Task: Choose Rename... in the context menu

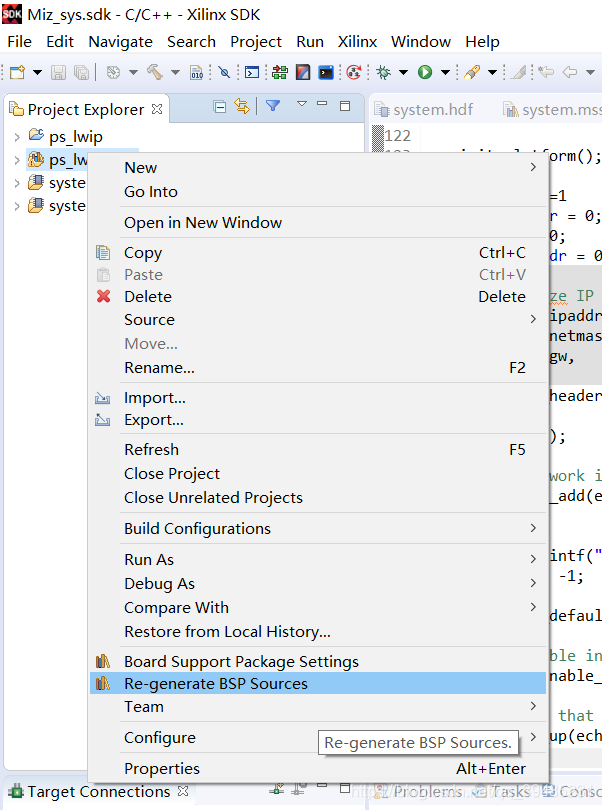Action: pyautogui.click(x=318, y=368)
